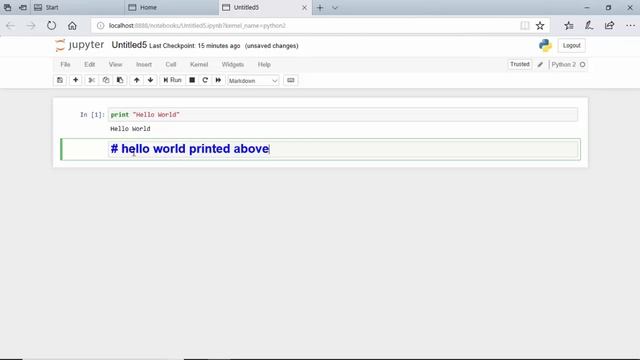Image resolution: width=640 pixels, height=360 pixels.
Task: Open the Help menu
Action: tap(264, 64)
